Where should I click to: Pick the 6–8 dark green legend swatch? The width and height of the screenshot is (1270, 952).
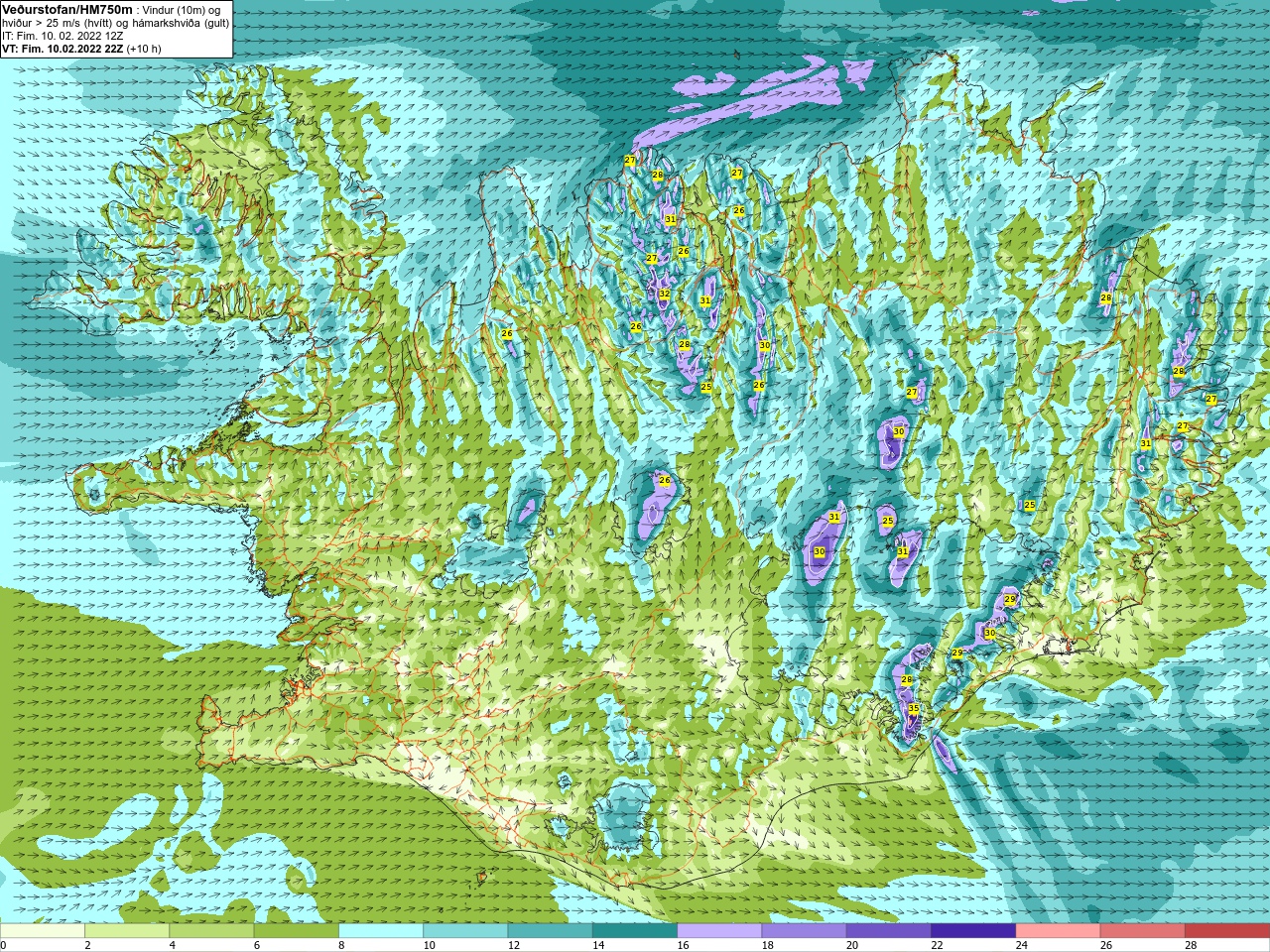point(297,931)
